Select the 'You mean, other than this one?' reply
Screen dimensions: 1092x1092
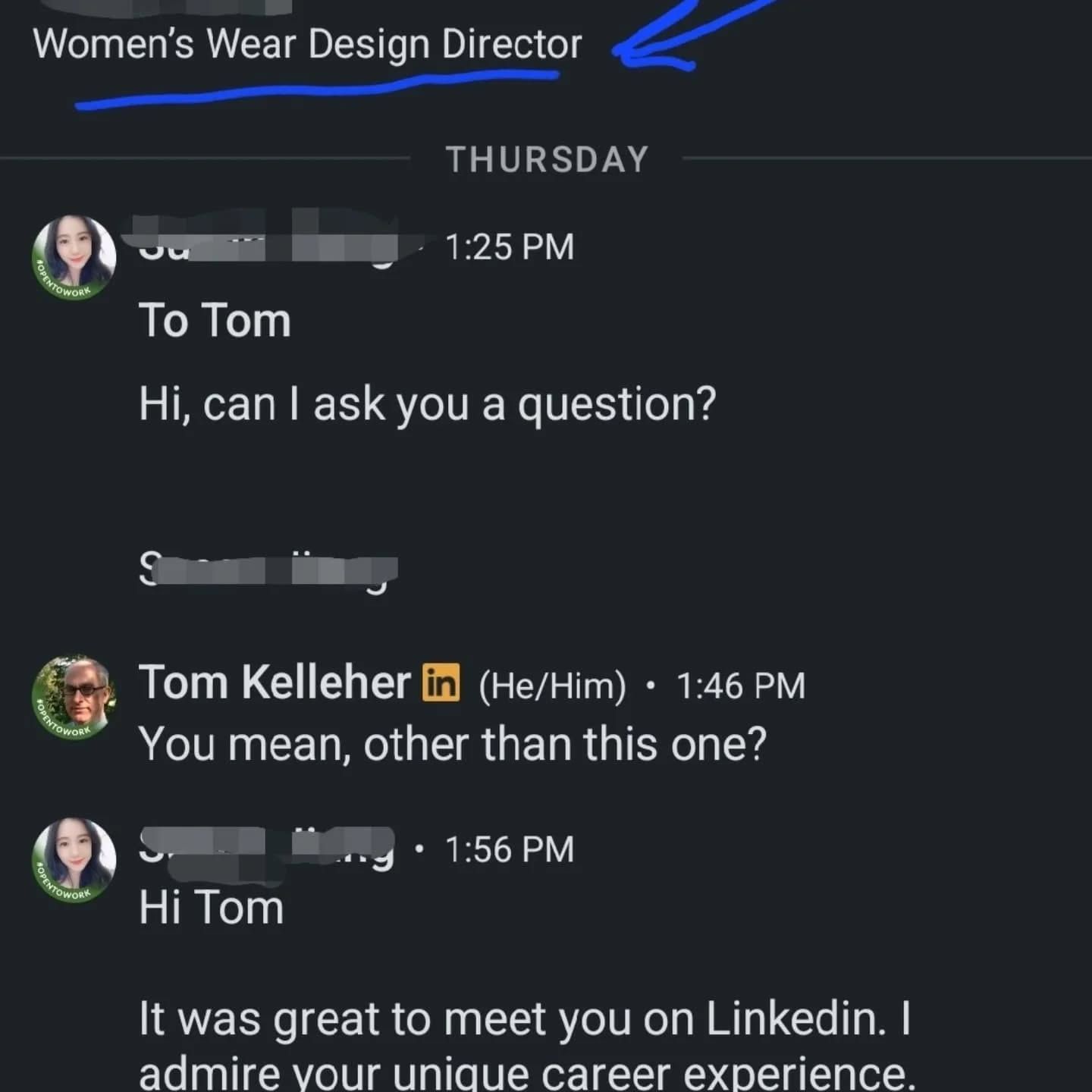pyautogui.click(x=453, y=744)
